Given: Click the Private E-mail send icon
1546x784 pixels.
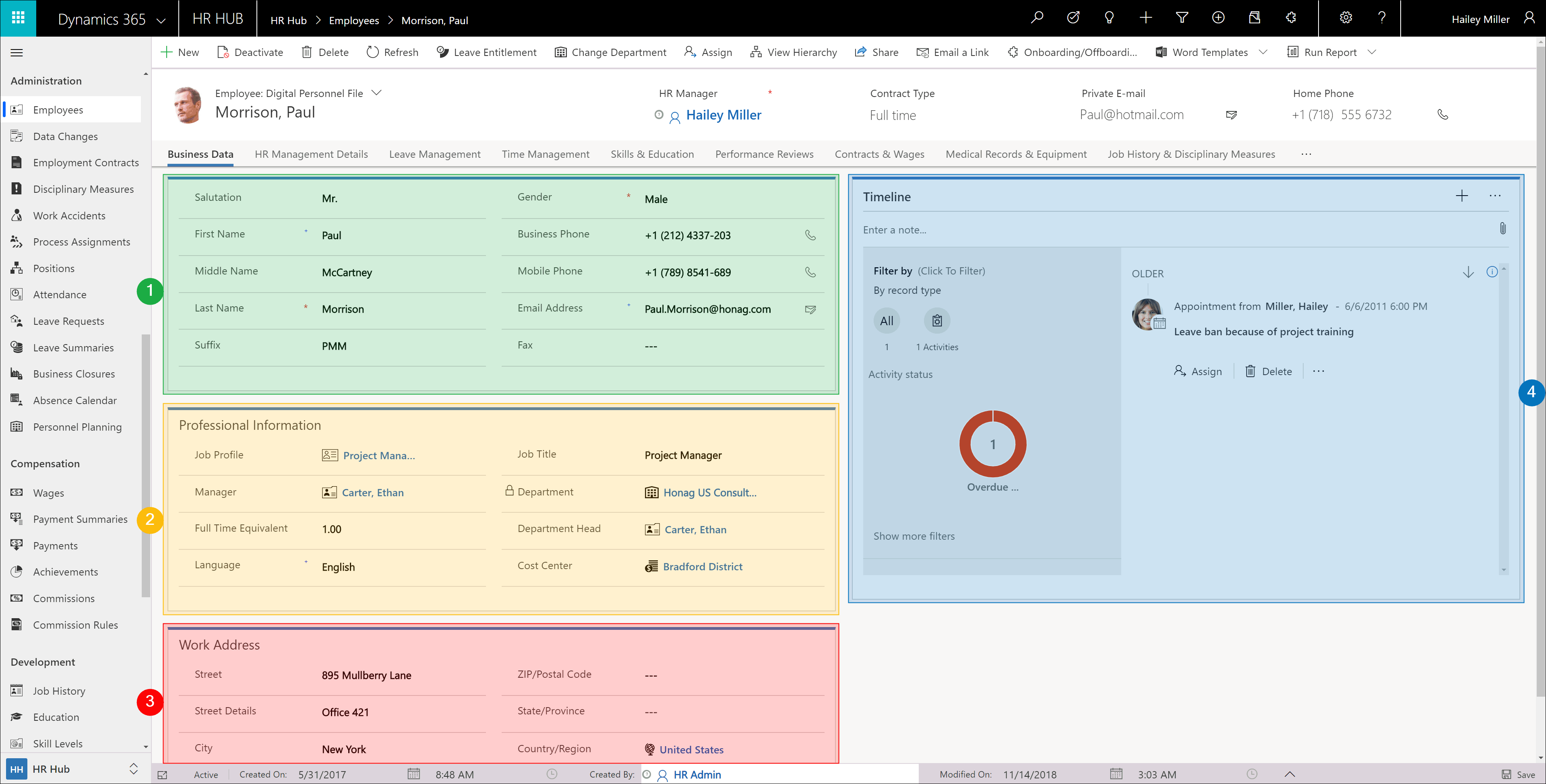Looking at the screenshot, I should pos(1232,115).
